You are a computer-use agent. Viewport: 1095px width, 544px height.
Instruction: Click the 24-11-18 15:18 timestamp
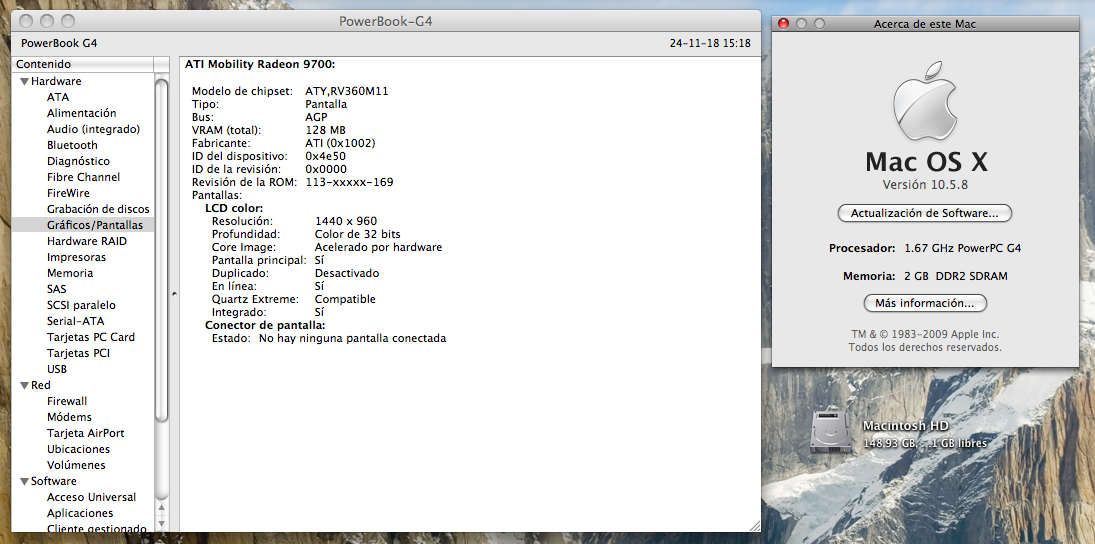coord(710,43)
